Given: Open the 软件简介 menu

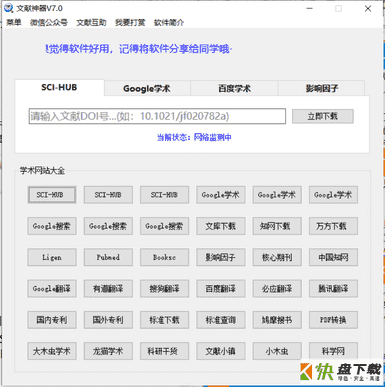Looking at the screenshot, I should click(169, 22).
